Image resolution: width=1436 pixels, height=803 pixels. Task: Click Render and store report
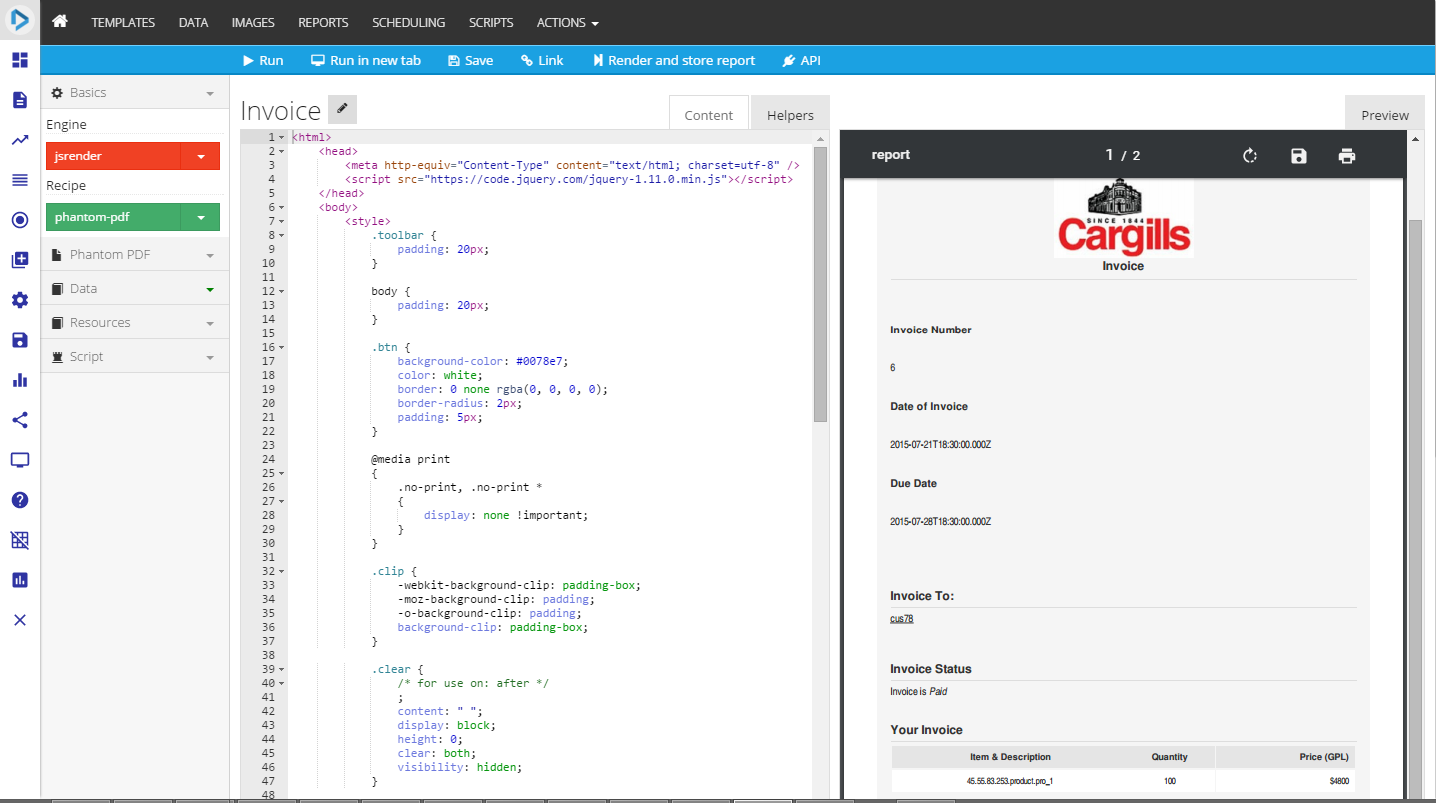[x=675, y=60]
